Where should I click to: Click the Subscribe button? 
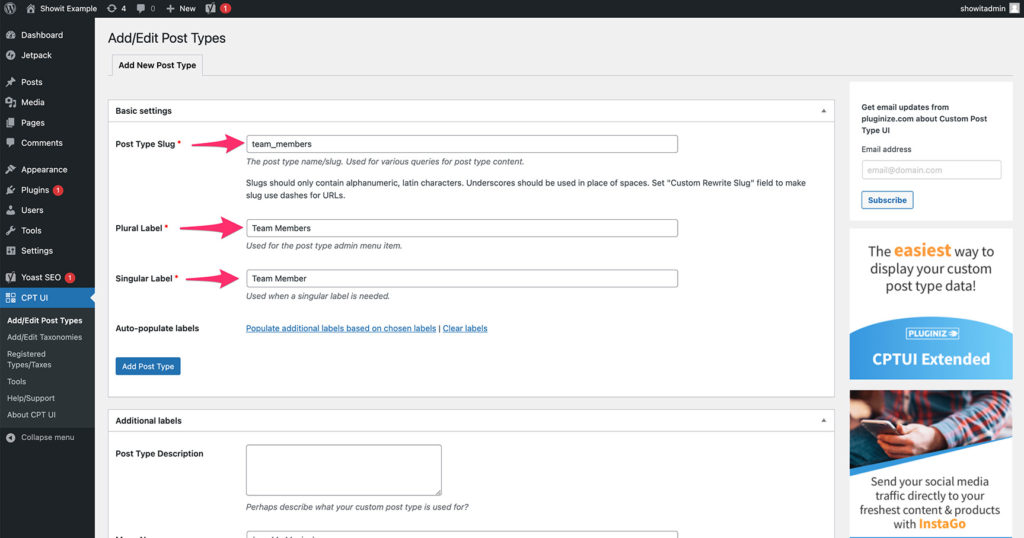(887, 200)
